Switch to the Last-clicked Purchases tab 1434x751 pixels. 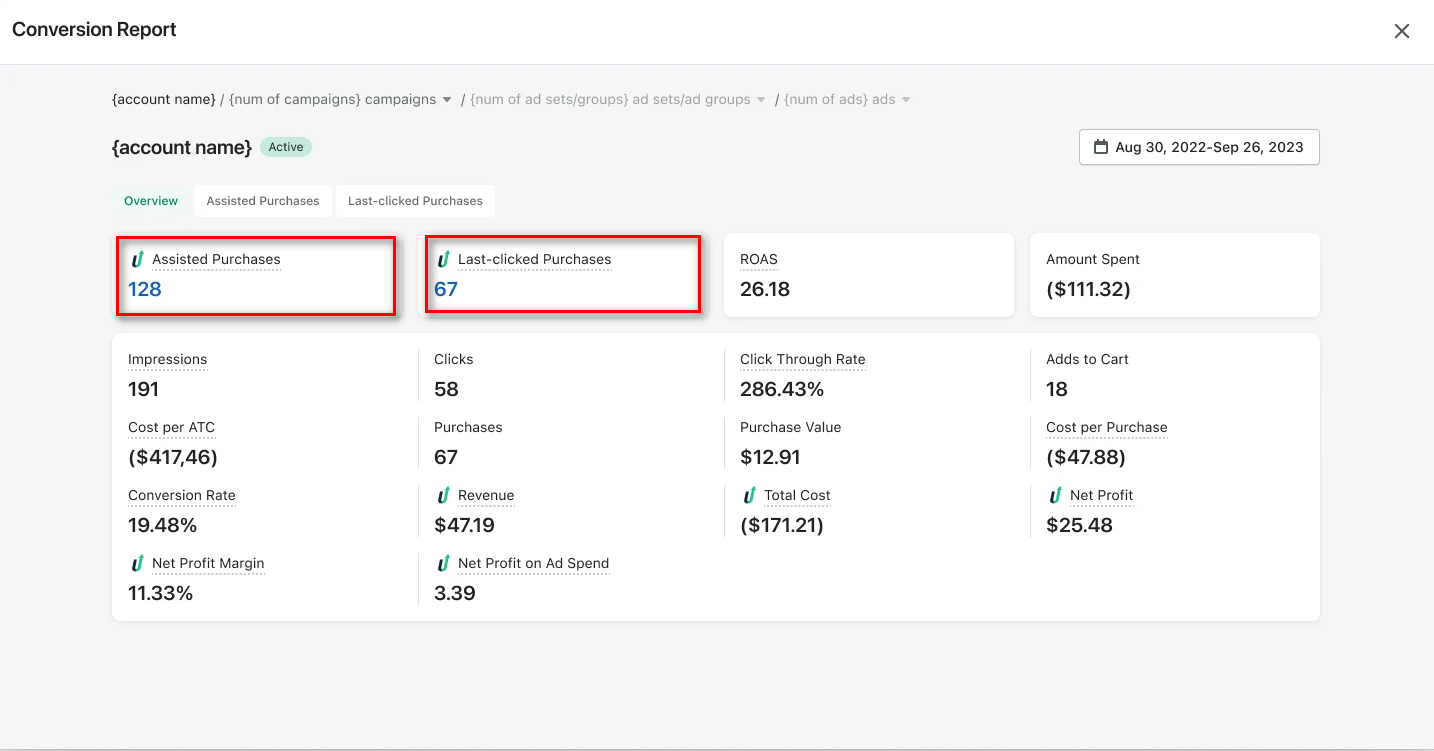(415, 200)
